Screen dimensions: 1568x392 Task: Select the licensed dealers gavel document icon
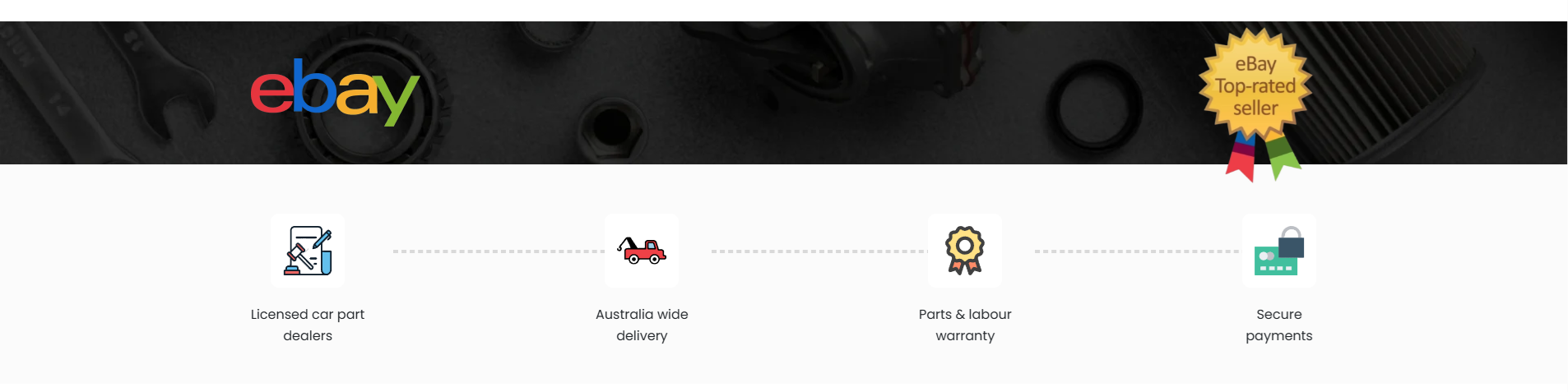(x=308, y=251)
